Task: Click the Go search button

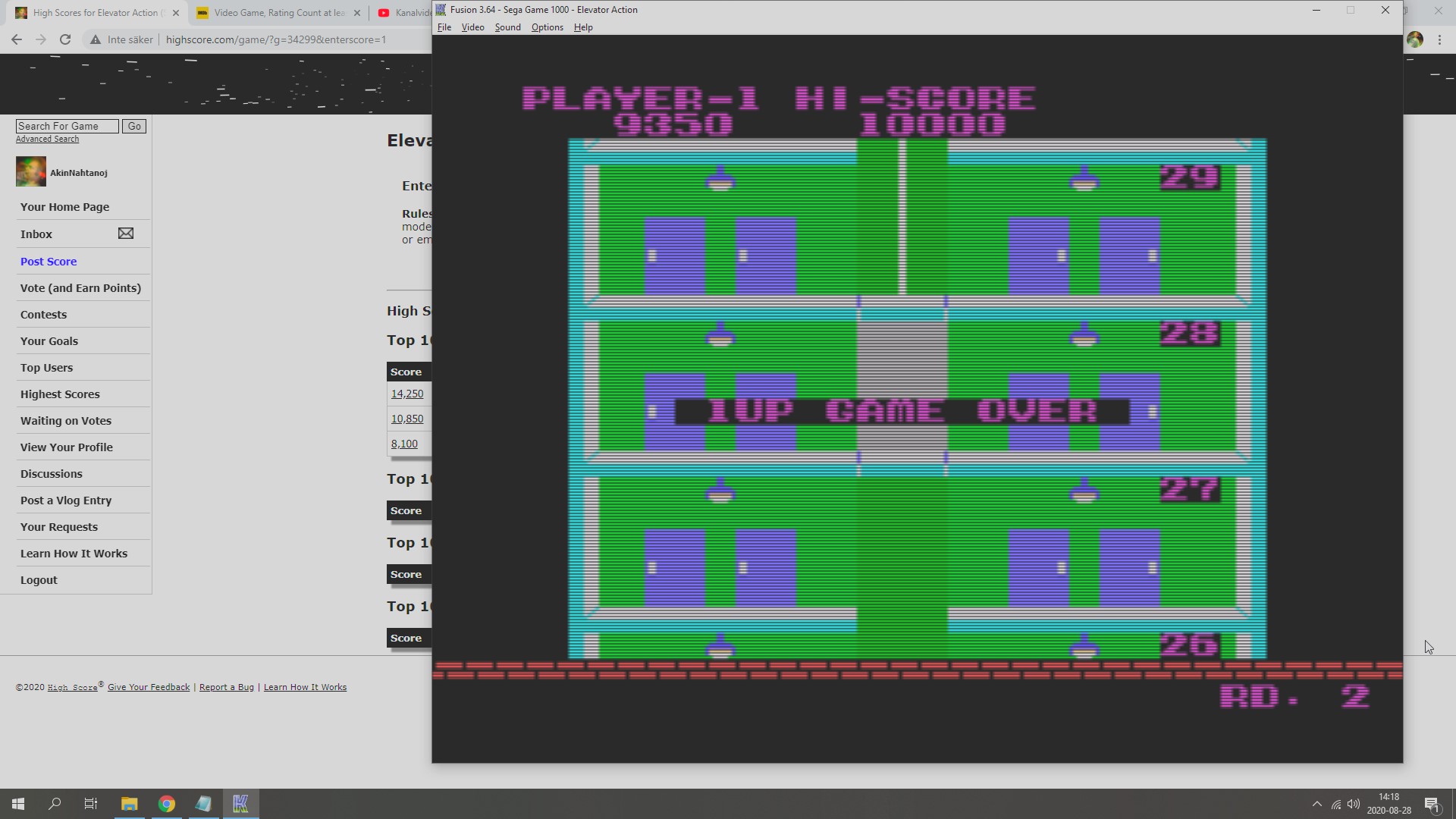Action: [x=134, y=126]
